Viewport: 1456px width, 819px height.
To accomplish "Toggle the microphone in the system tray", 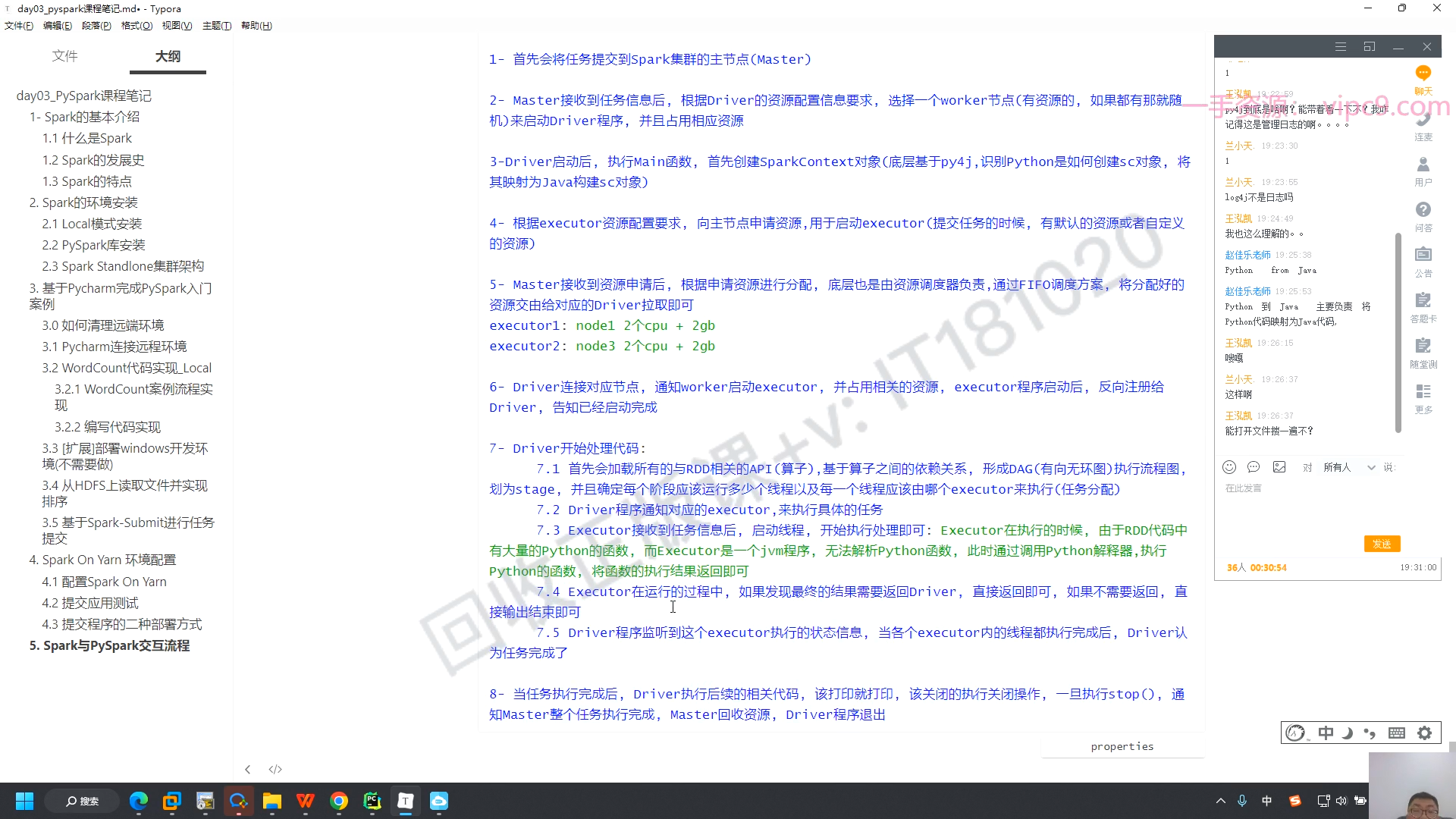I will click(x=1242, y=801).
